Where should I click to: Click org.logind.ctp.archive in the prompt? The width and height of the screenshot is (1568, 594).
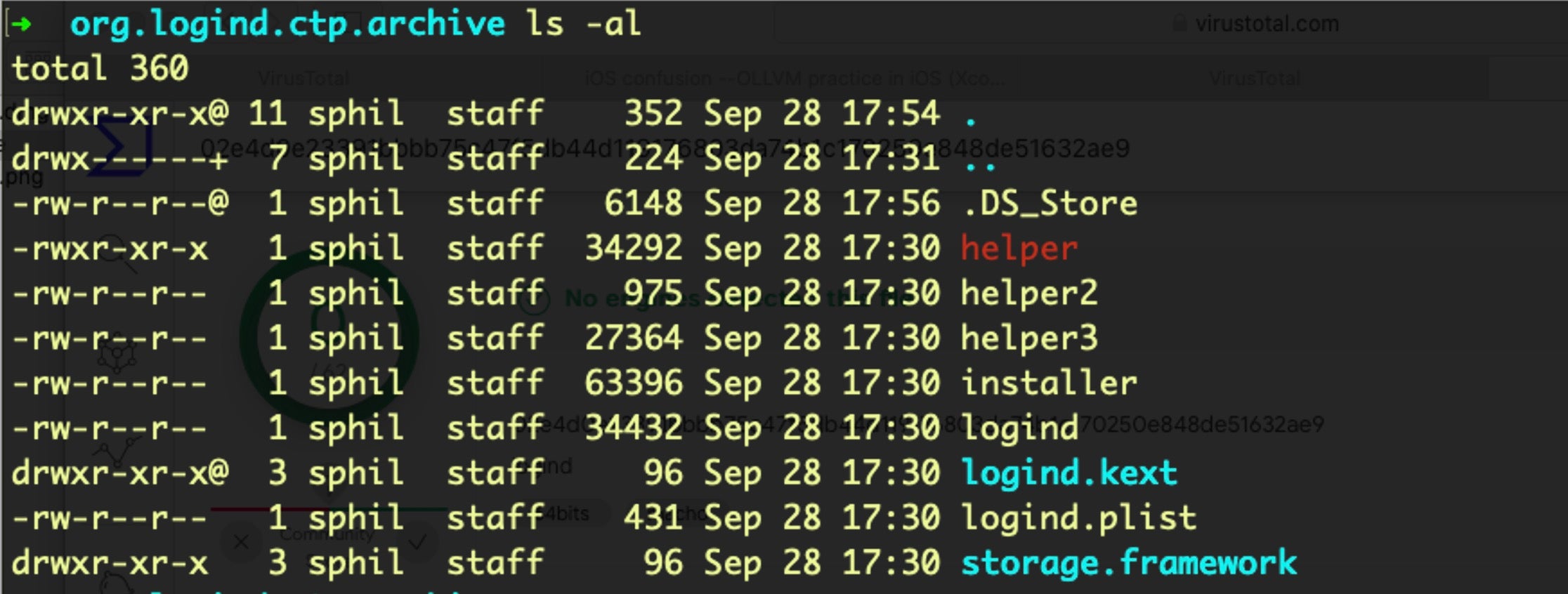(x=287, y=24)
